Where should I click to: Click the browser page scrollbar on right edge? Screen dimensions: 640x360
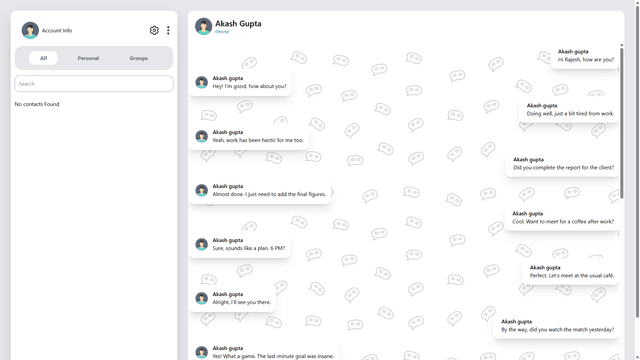[x=637, y=159]
